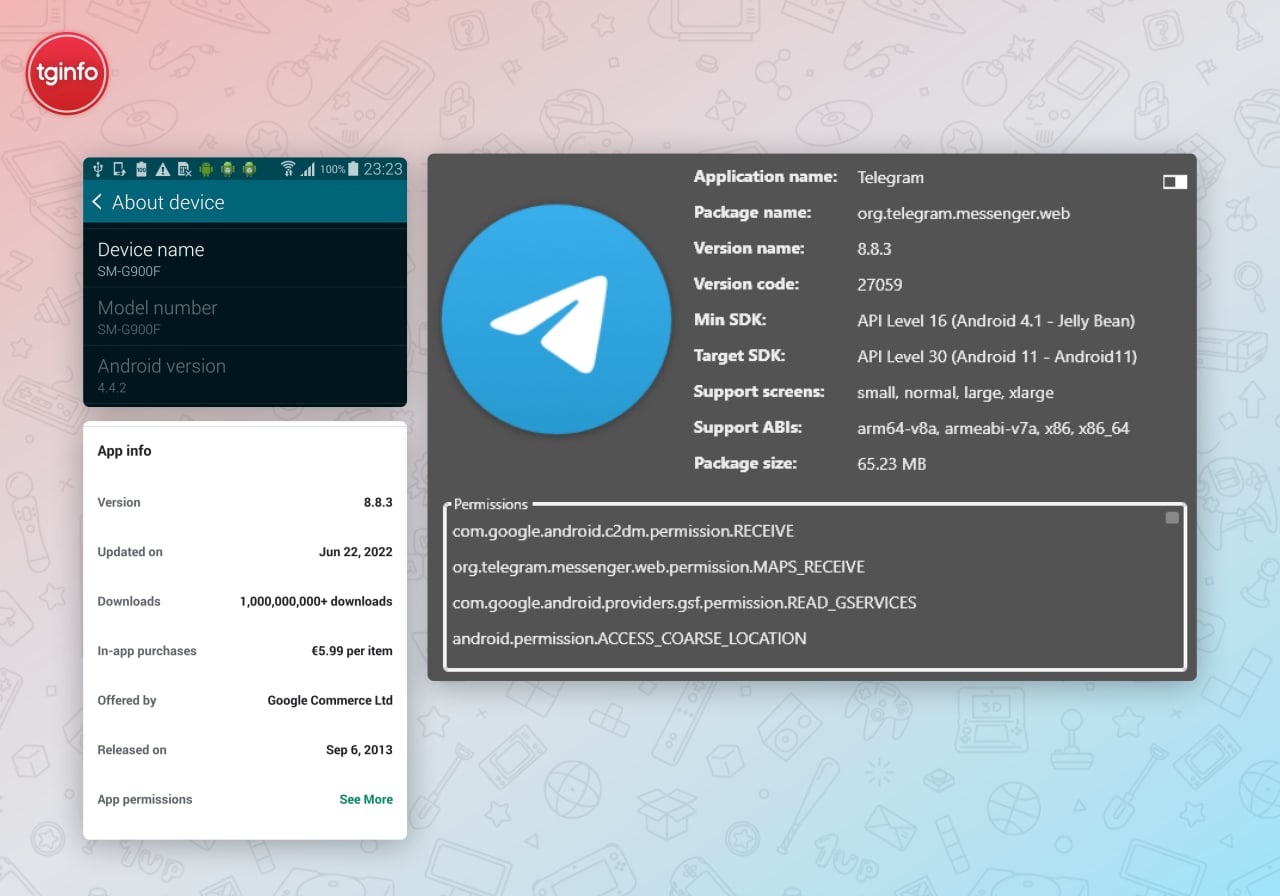Image resolution: width=1280 pixels, height=896 pixels.
Task: Click the Package name label
Action: pyautogui.click(x=752, y=213)
